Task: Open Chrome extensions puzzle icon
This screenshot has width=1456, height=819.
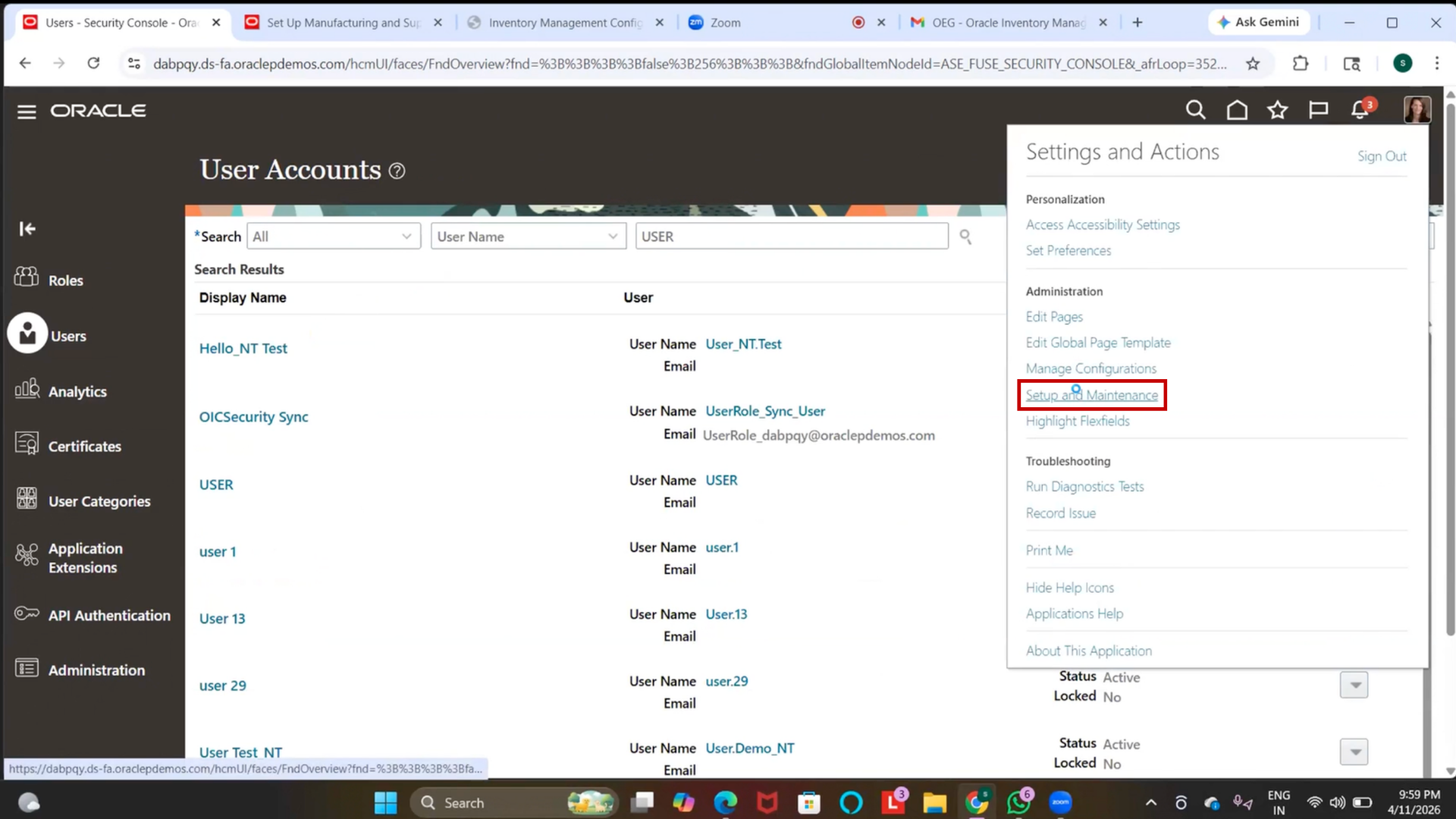Action: pos(1301,64)
